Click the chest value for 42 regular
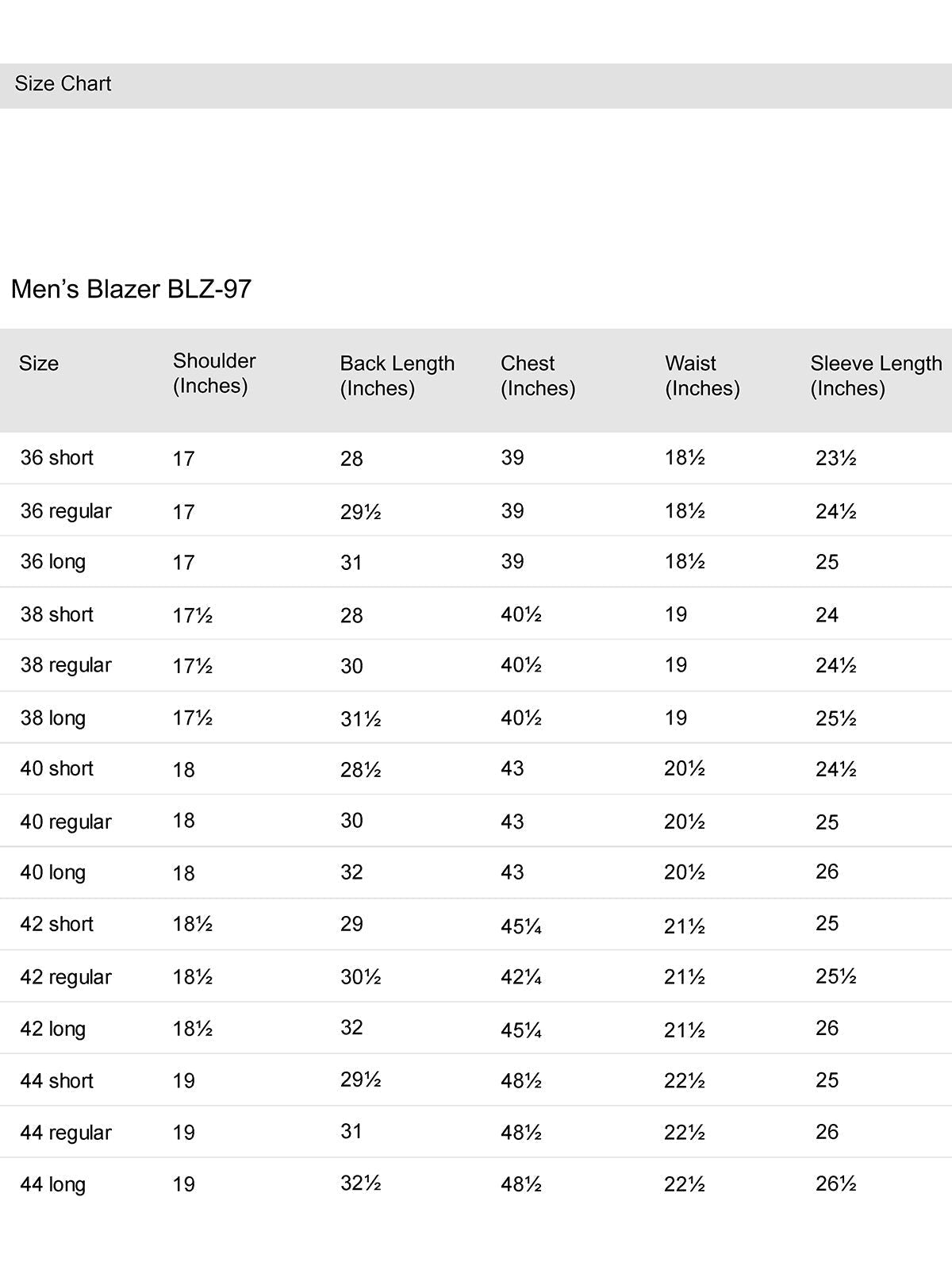The height and width of the screenshot is (1270, 952). coord(520,977)
